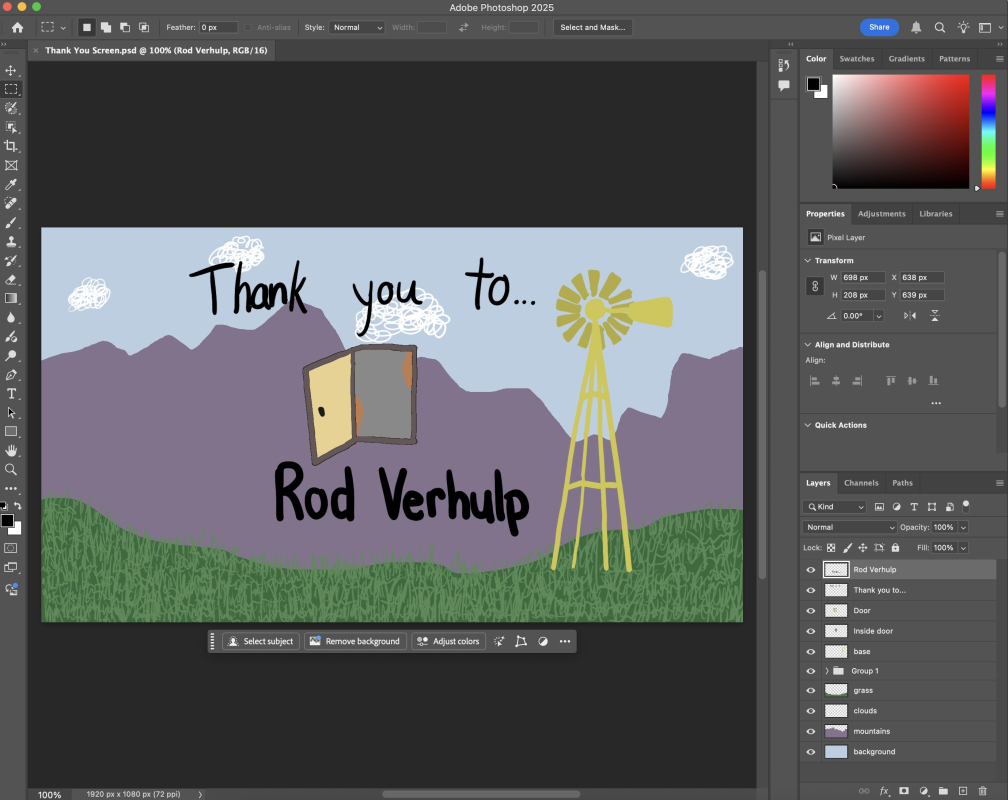
Task: Open the Style dropdown in options bar
Action: click(358, 27)
